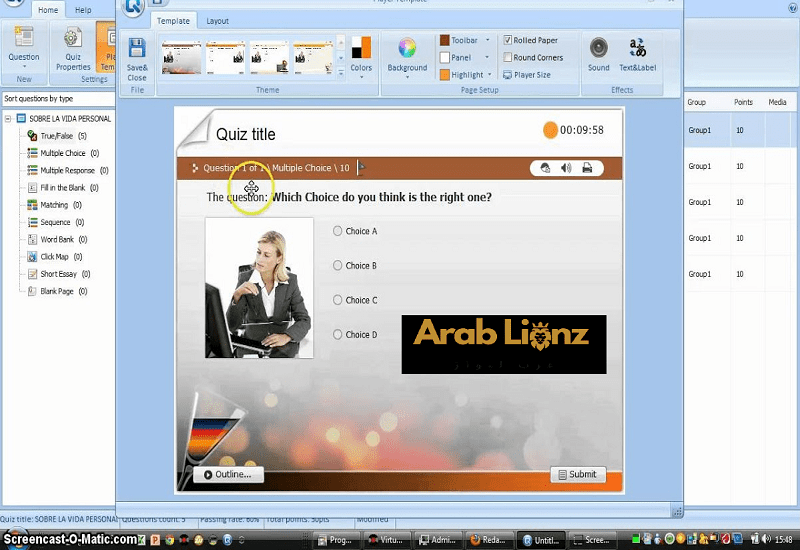This screenshot has width=800, height=550.
Task: Open the Background color wheel icon
Action: pos(407,48)
